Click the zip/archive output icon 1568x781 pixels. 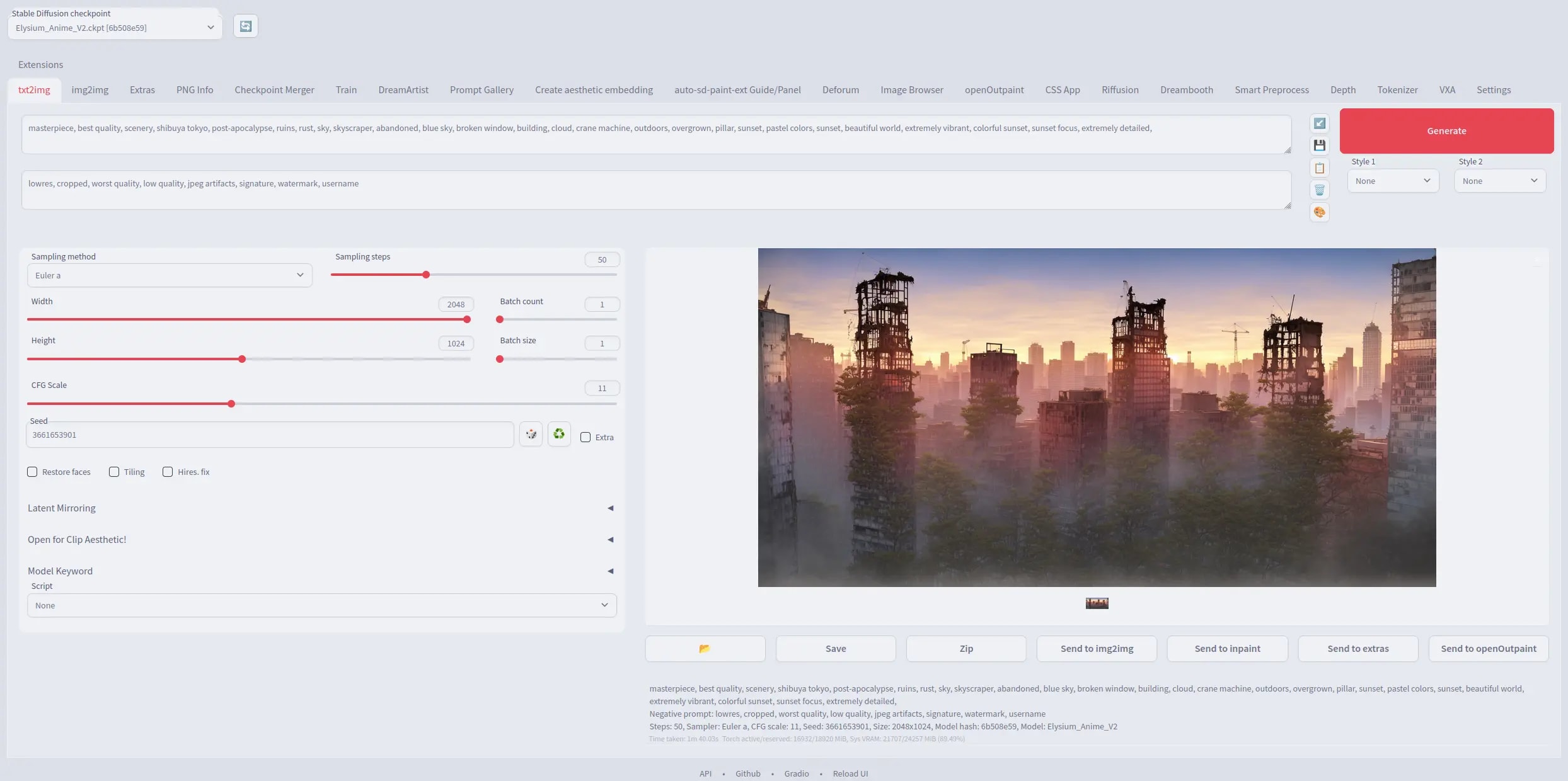(966, 648)
